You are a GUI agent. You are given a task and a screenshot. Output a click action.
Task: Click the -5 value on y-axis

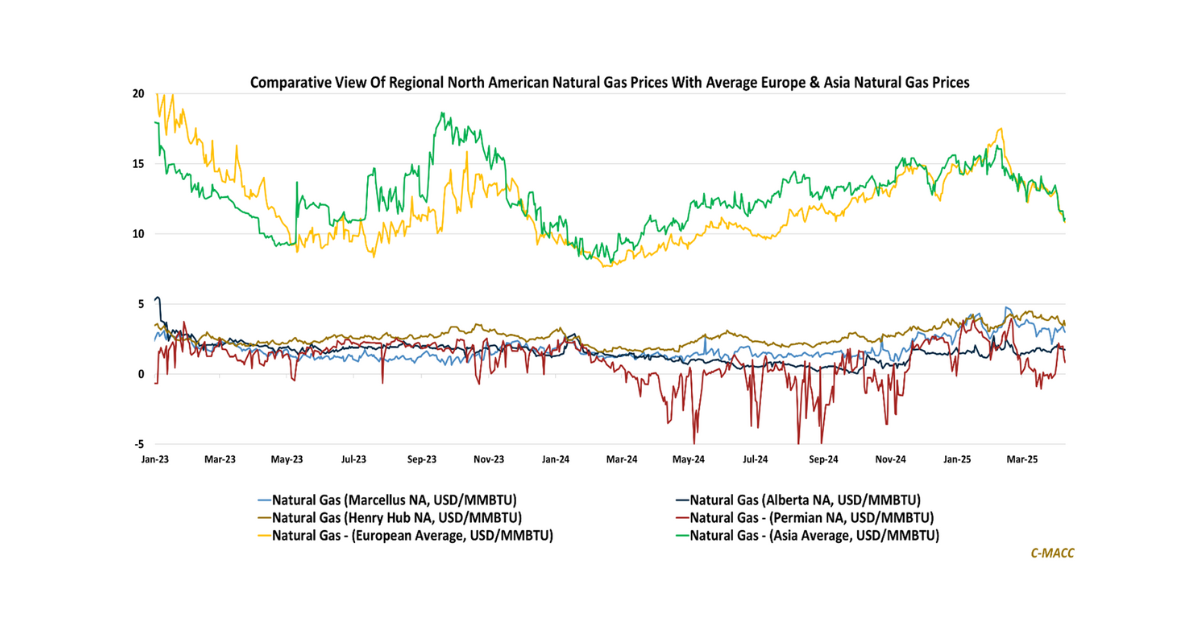[x=139, y=444]
